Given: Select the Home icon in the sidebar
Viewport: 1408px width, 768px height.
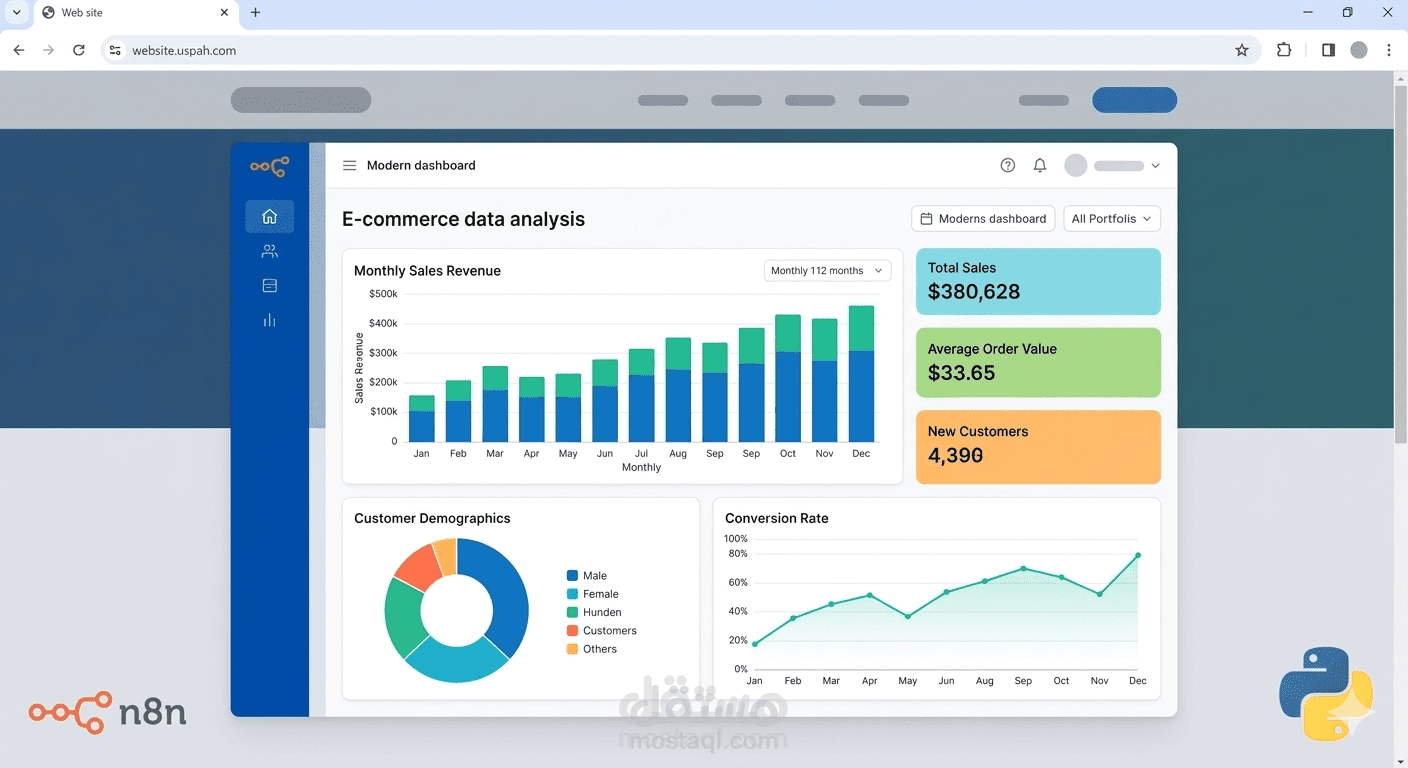Looking at the screenshot, I should [269, 216].
